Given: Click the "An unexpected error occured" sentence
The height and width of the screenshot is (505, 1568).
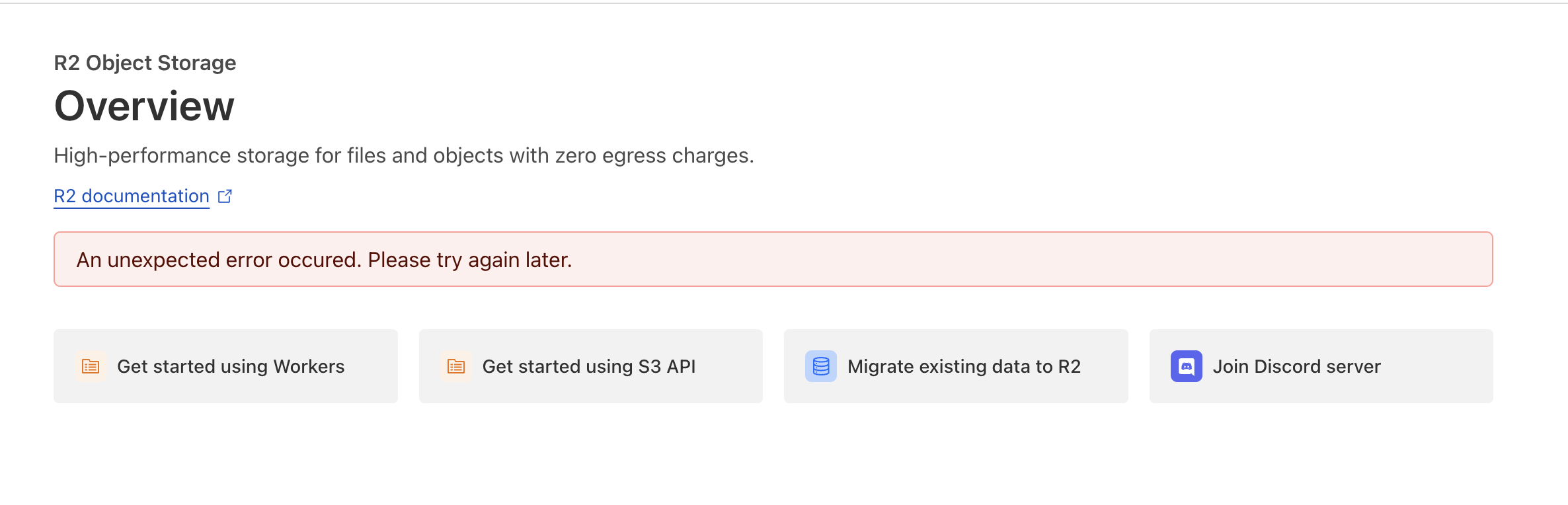Looking at the screenshot, I should (x=219, y=260).
